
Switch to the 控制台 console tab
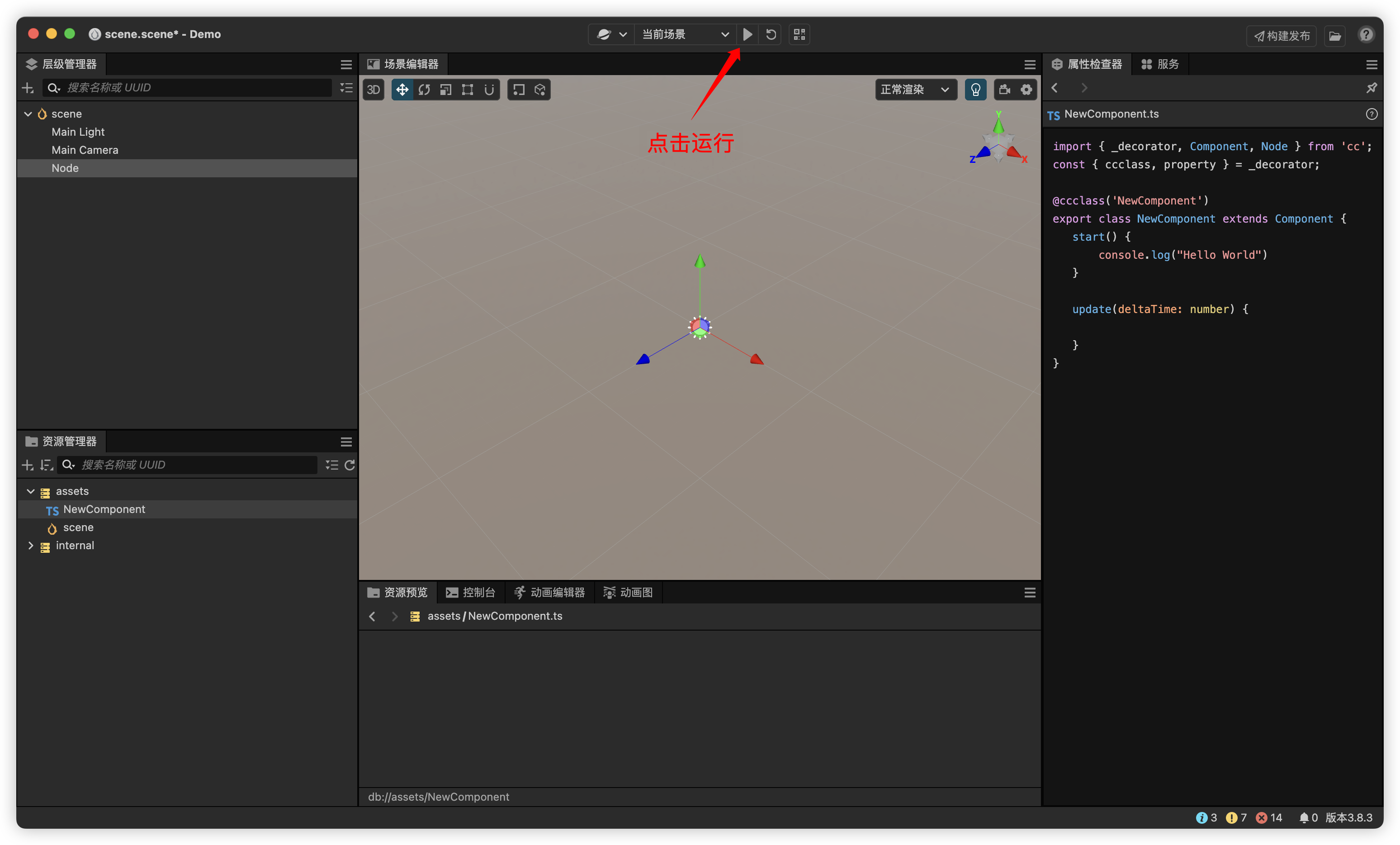pyautogui.click(x=471, y=593)
